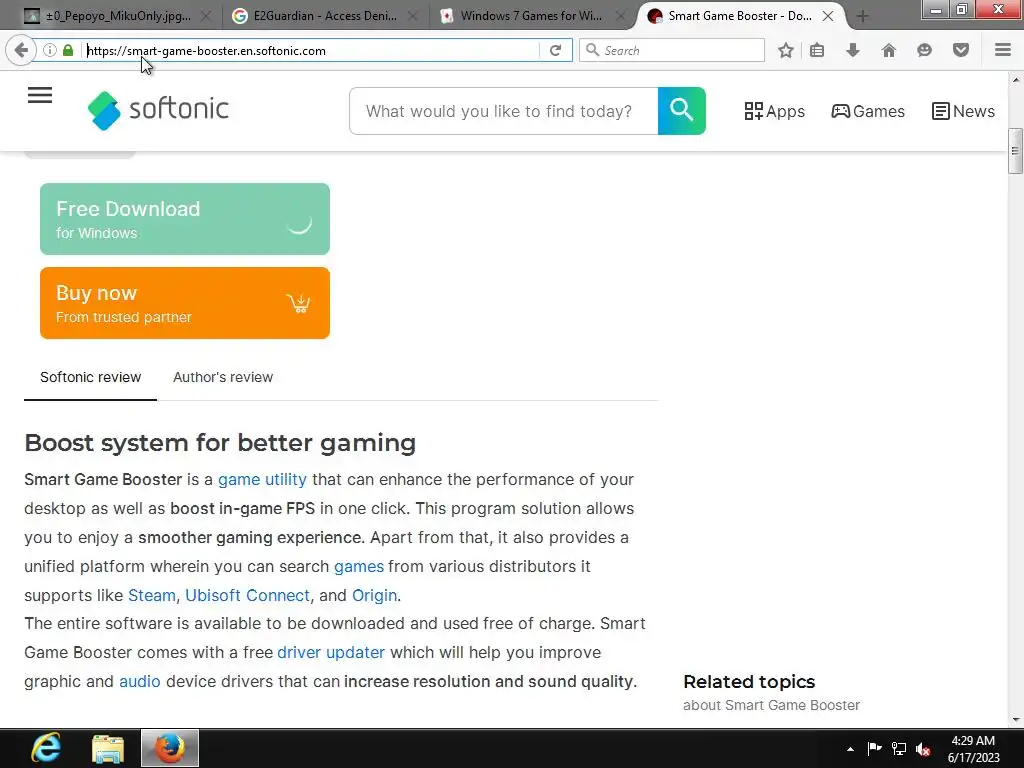
Task: Follow the 'games' link in review
Action: 359,566
